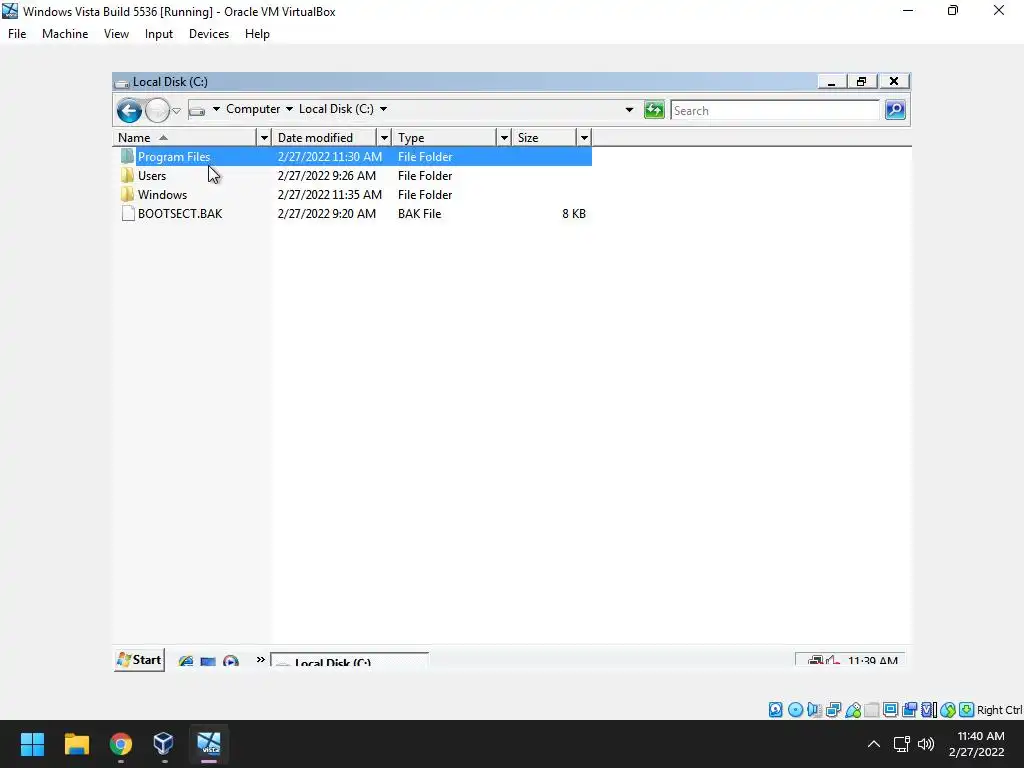
Task: Click the green Refresh button
Action: (654, 110)
